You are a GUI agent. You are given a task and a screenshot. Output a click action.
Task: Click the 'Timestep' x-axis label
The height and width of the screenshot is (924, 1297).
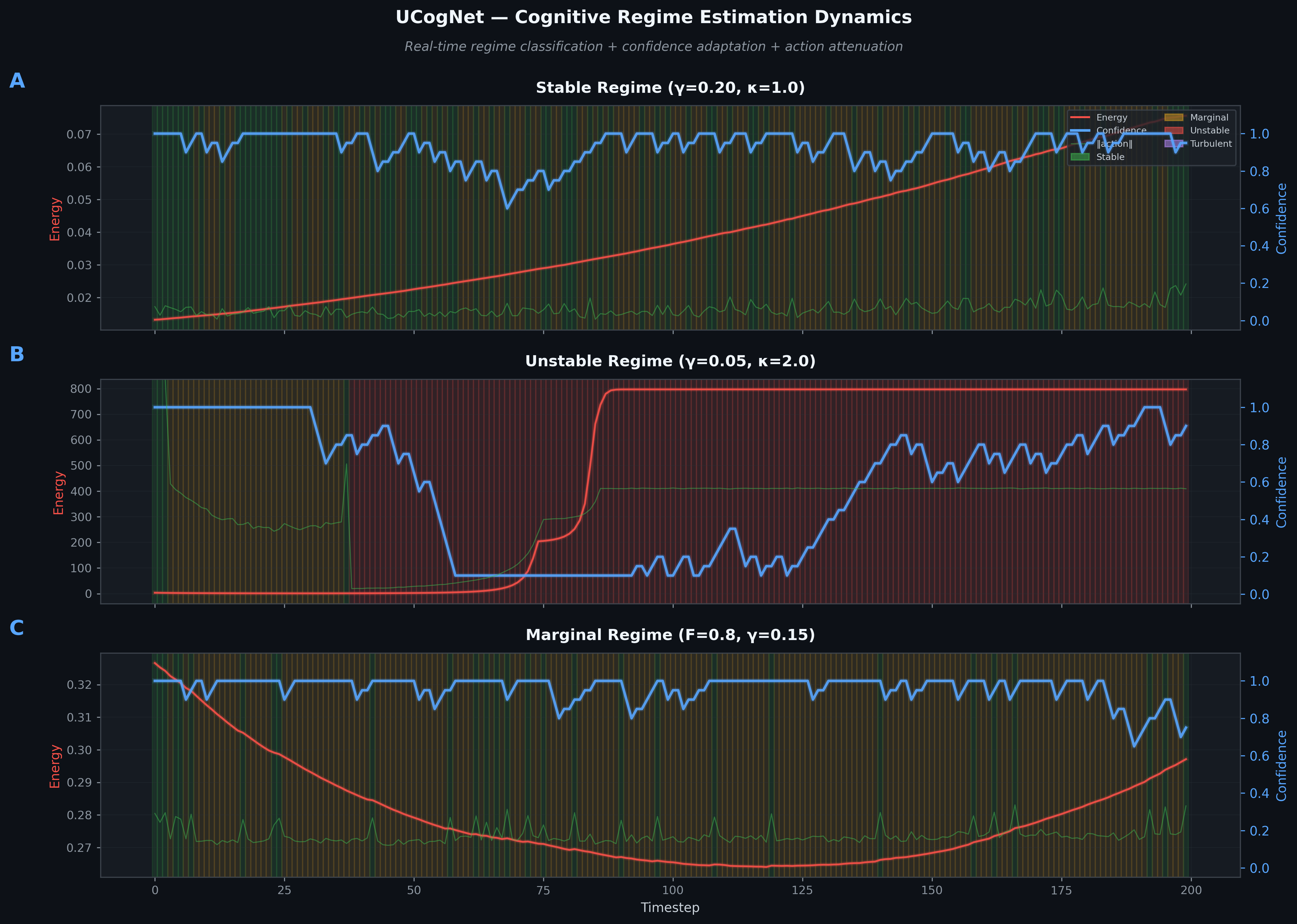pos(671,907)
